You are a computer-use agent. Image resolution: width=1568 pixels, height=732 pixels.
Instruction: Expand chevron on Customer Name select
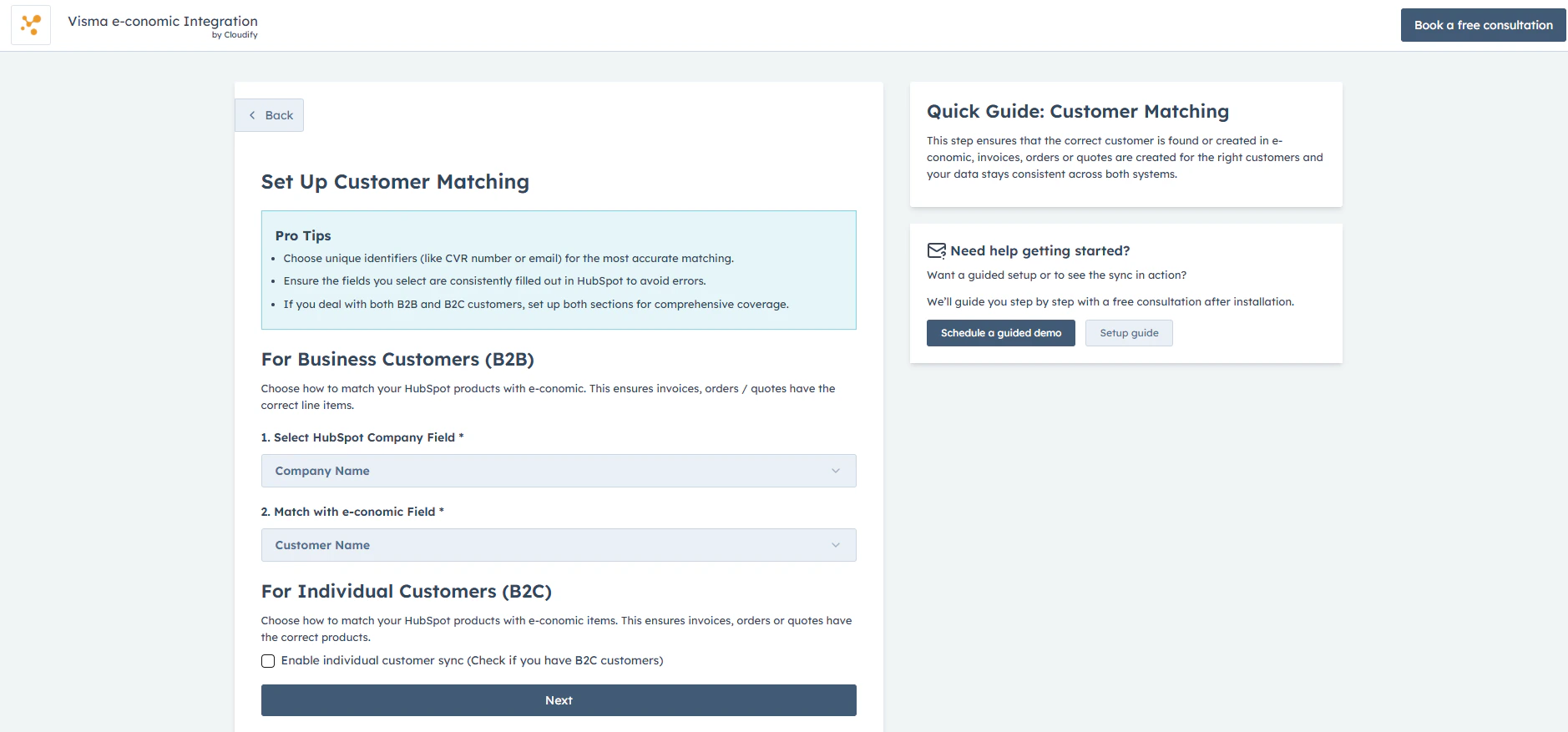click(836, 545)
